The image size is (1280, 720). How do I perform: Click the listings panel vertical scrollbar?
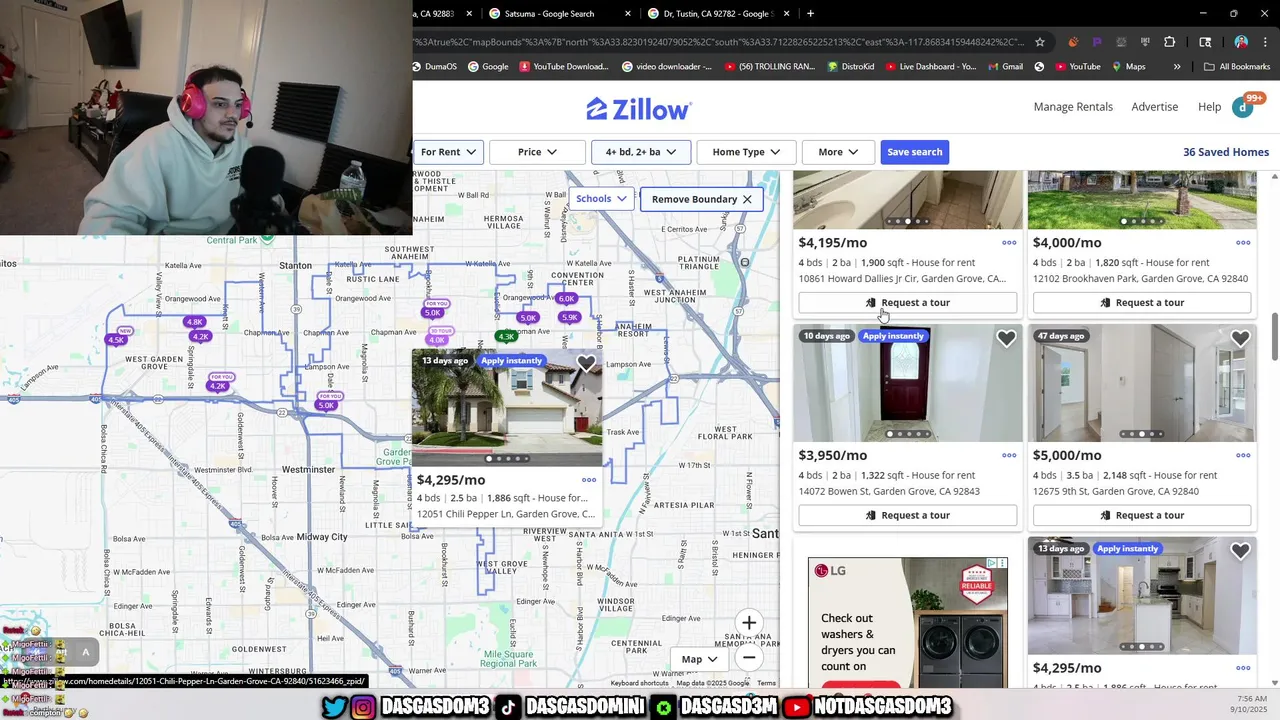[x=1273, y=336]
